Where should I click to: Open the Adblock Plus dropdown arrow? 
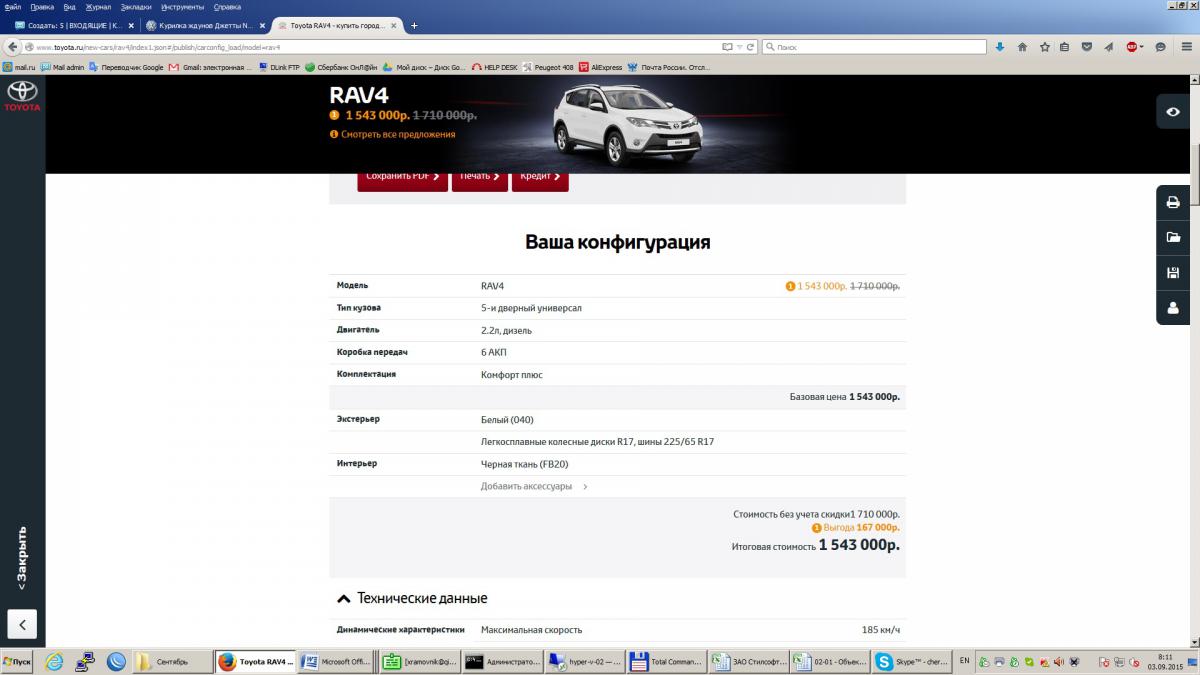point(1143,47)
